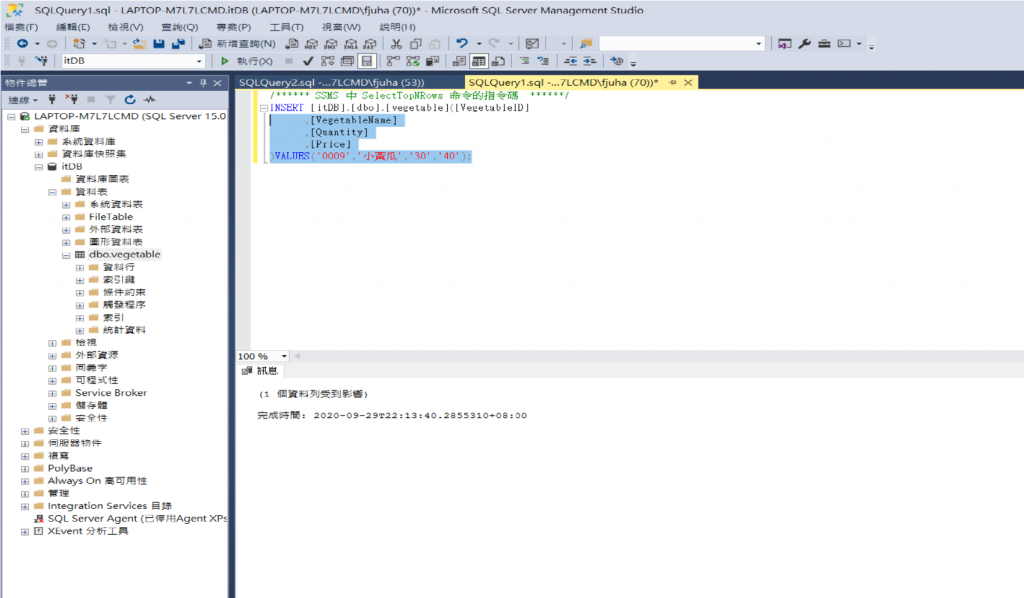Image resolution: width=1024 pixels, height=598 pixels.
Task: Expand the 系統資料庫 folder
Action: point(39,142)
